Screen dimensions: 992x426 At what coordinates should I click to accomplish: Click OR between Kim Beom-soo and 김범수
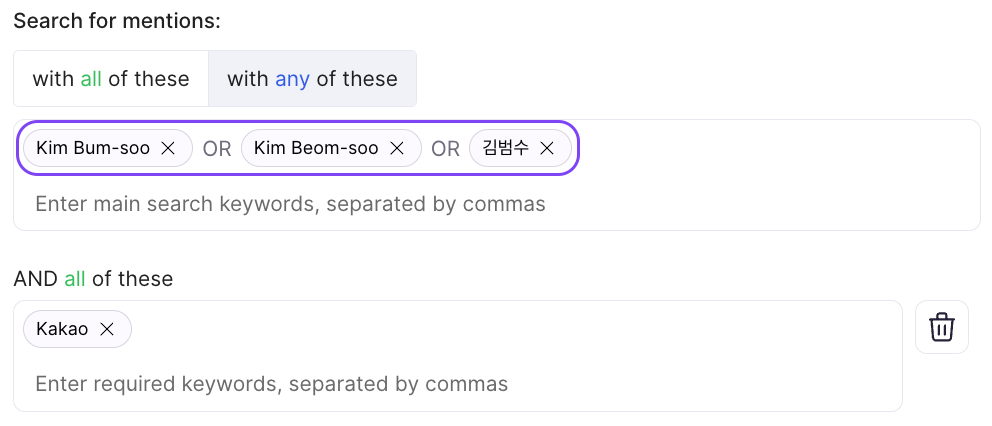click(x=445, y=149)
